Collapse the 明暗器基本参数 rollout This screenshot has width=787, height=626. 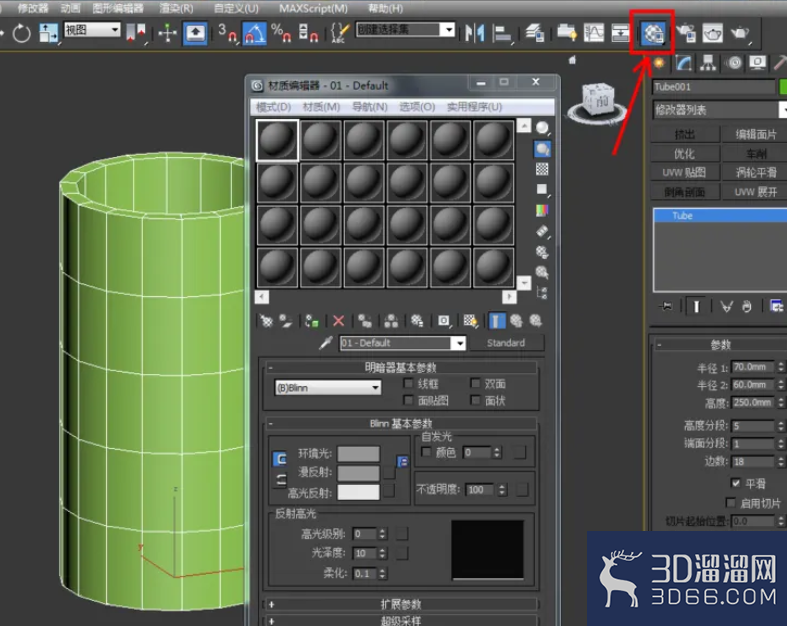click(401, 367)
